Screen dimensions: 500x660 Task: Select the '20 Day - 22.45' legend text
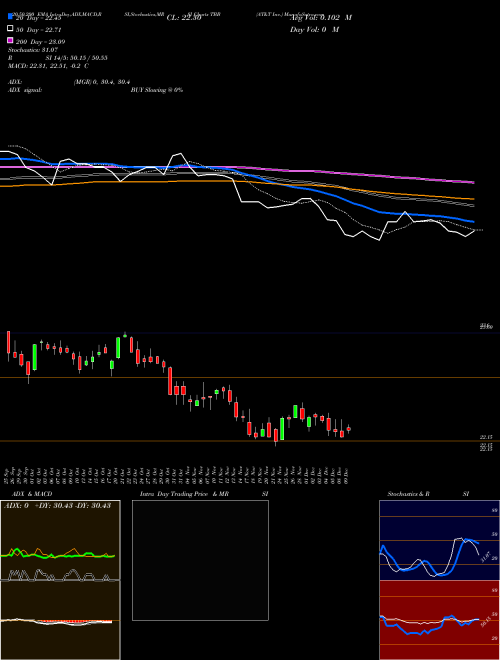point(39,18)
